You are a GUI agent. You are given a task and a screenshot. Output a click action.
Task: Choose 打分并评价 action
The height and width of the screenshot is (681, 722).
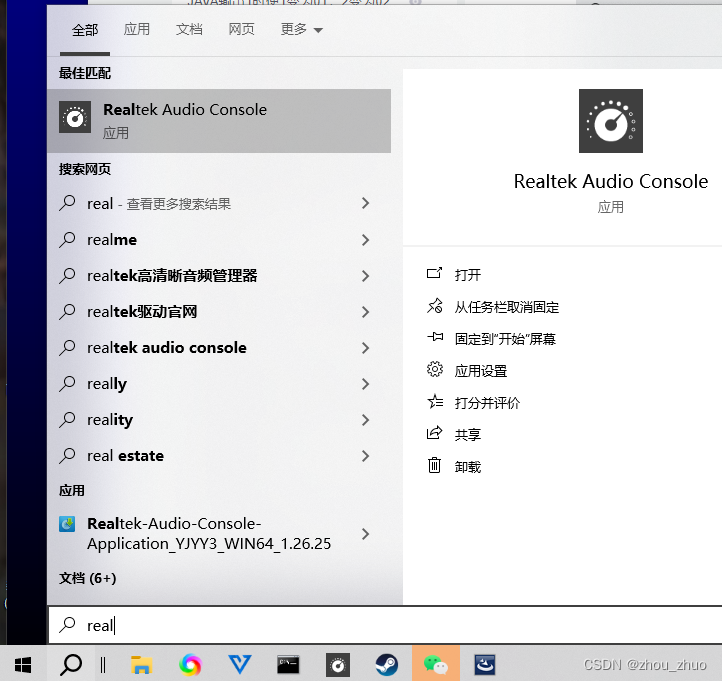(487, 403)
